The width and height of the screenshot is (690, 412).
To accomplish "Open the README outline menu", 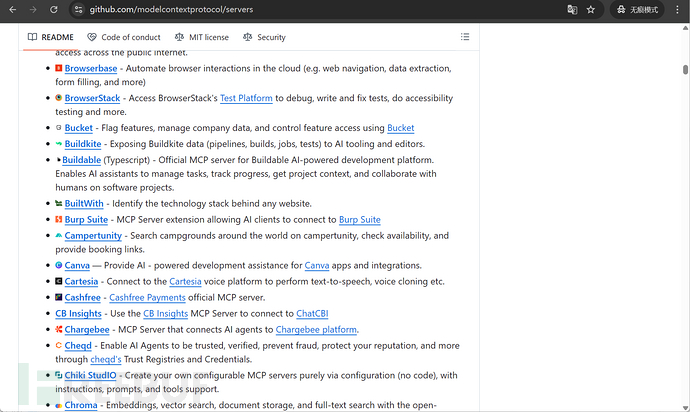I will coord(465,37).
